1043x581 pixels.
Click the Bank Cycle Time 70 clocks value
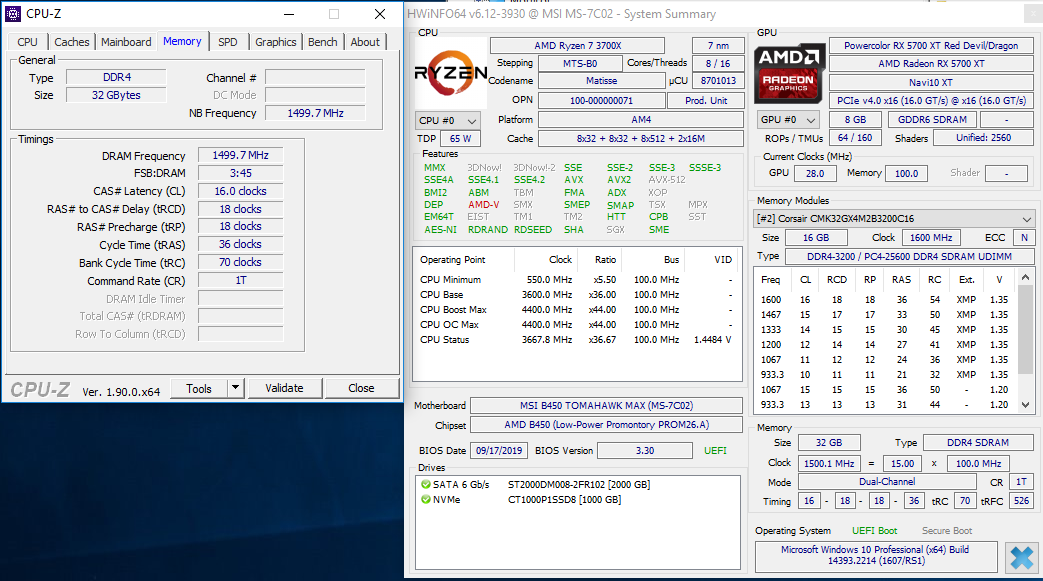[240, 262]
